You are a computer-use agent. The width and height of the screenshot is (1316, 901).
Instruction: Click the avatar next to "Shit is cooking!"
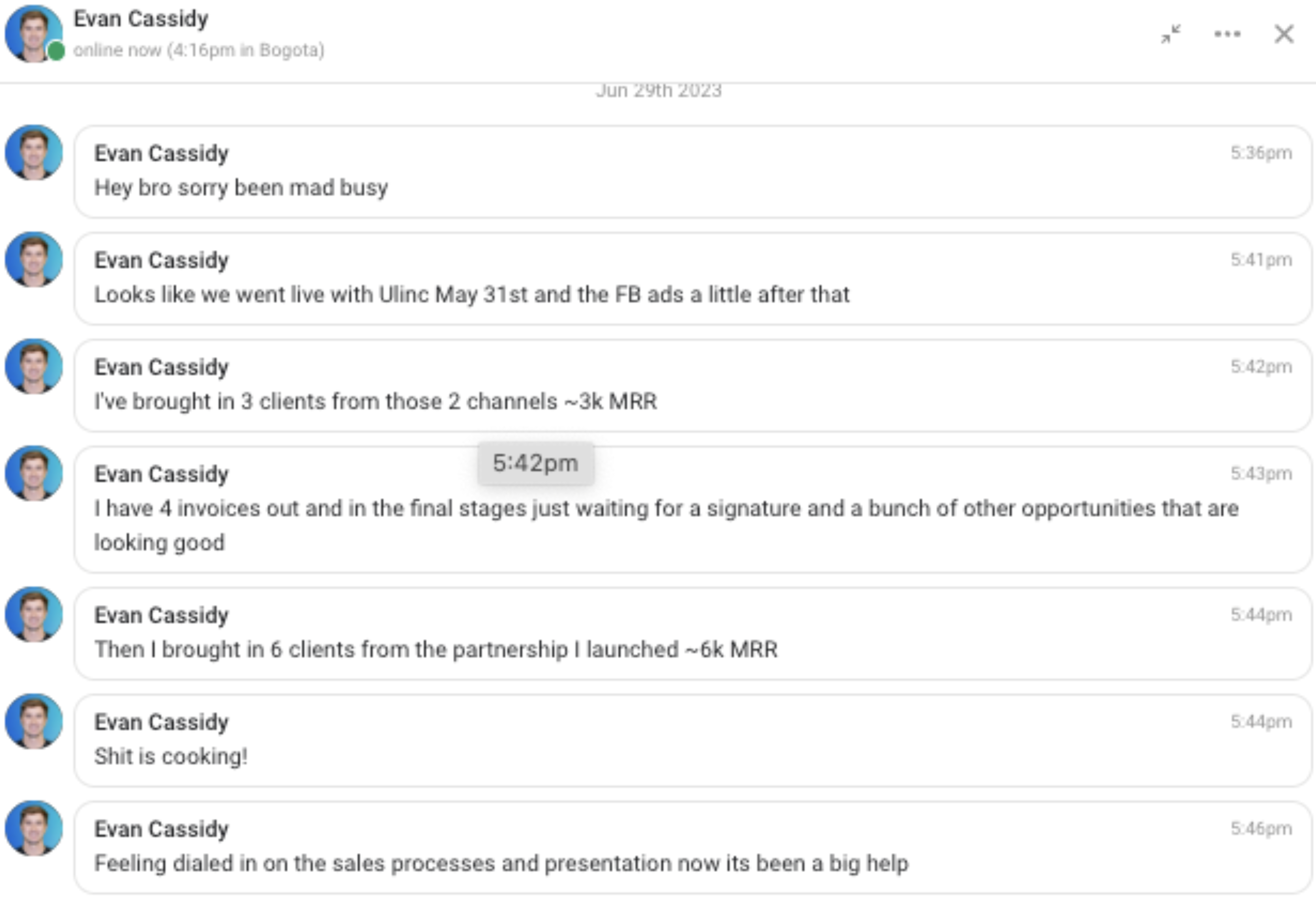(x=34, y=721)
